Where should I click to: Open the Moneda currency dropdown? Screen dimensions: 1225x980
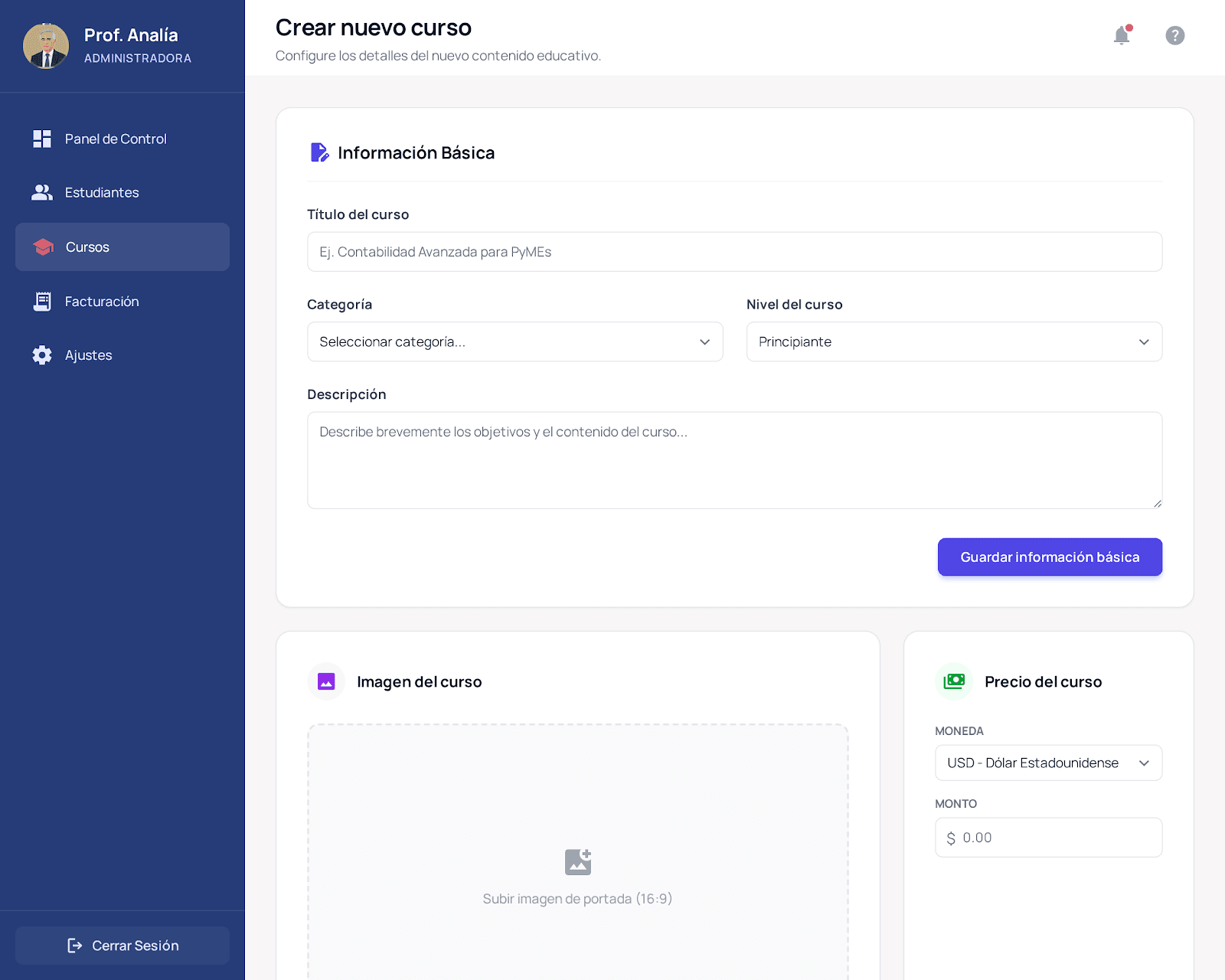pyautogui.click(x=1049, y=763)
